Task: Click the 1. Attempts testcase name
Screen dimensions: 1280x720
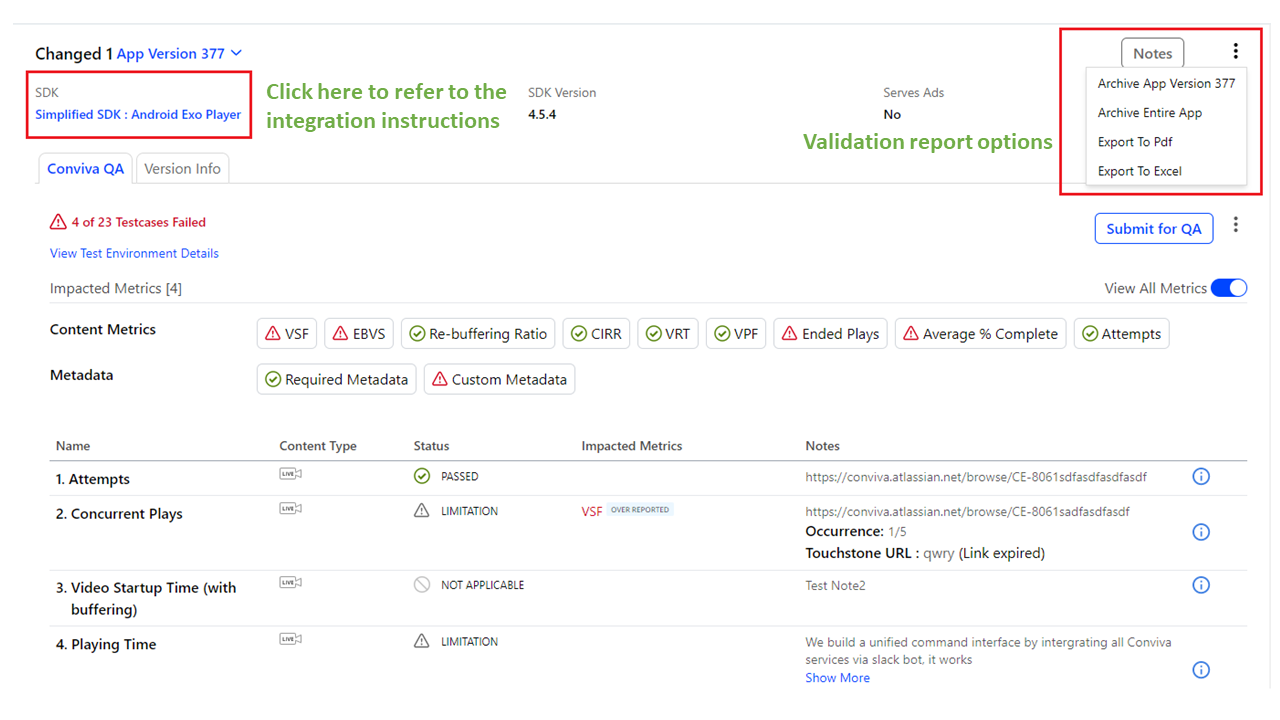Action: [93, 480]
